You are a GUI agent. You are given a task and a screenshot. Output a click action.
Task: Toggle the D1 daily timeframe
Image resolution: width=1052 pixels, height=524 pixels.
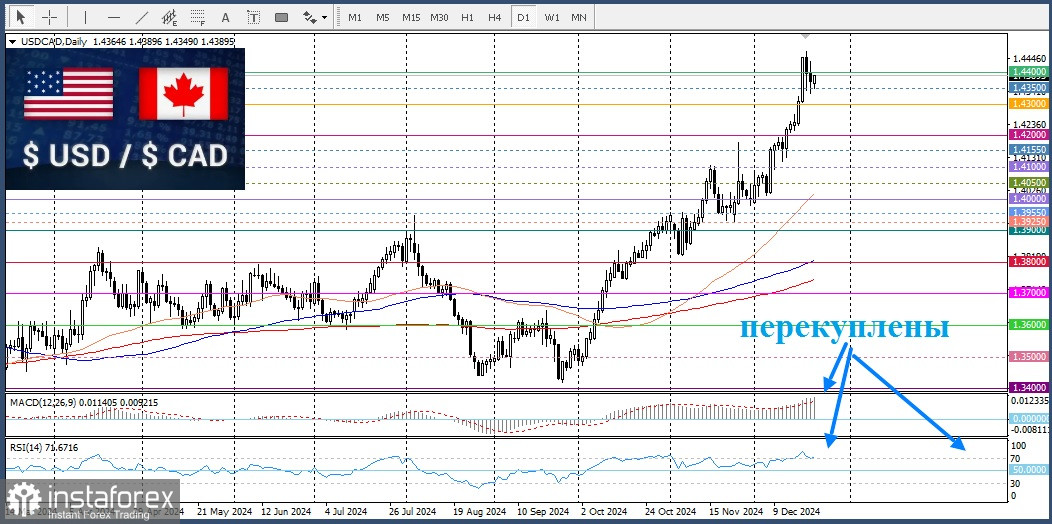coord(523,17)
